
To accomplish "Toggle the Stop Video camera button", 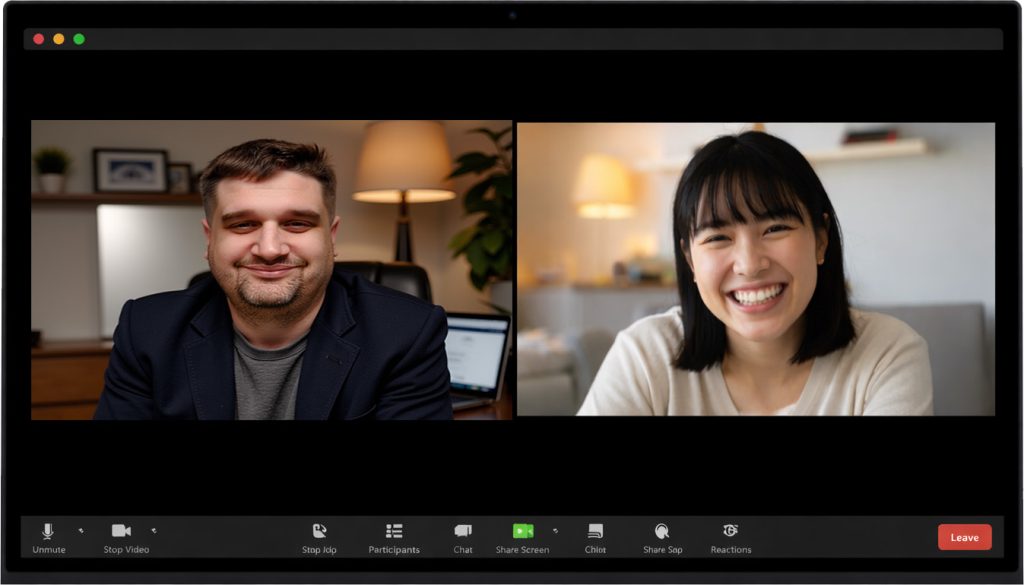I will click(x=121, y=531).
